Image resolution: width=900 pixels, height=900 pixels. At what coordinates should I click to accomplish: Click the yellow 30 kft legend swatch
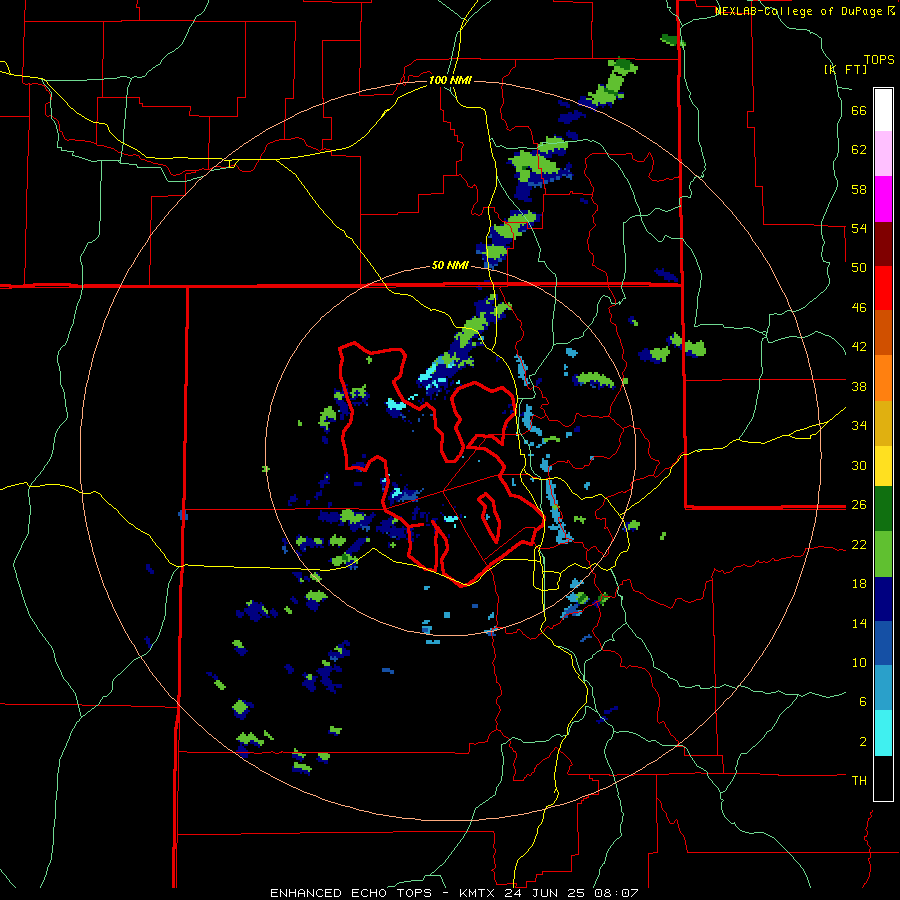883,466
